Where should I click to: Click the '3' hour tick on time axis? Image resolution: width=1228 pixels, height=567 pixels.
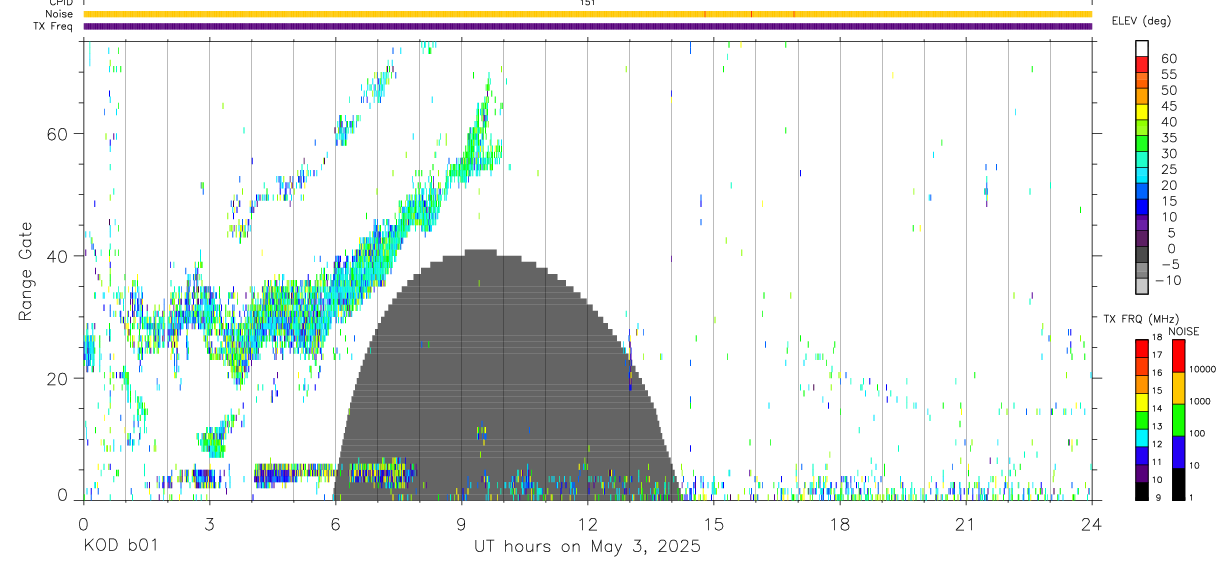point(209,524)
